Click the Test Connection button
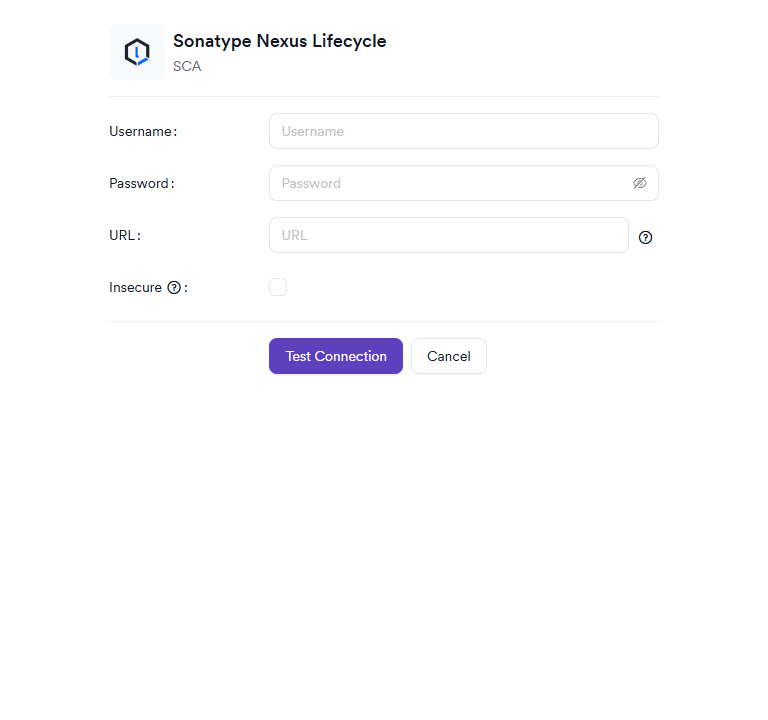The image size is (768, 720). (336, 356)
